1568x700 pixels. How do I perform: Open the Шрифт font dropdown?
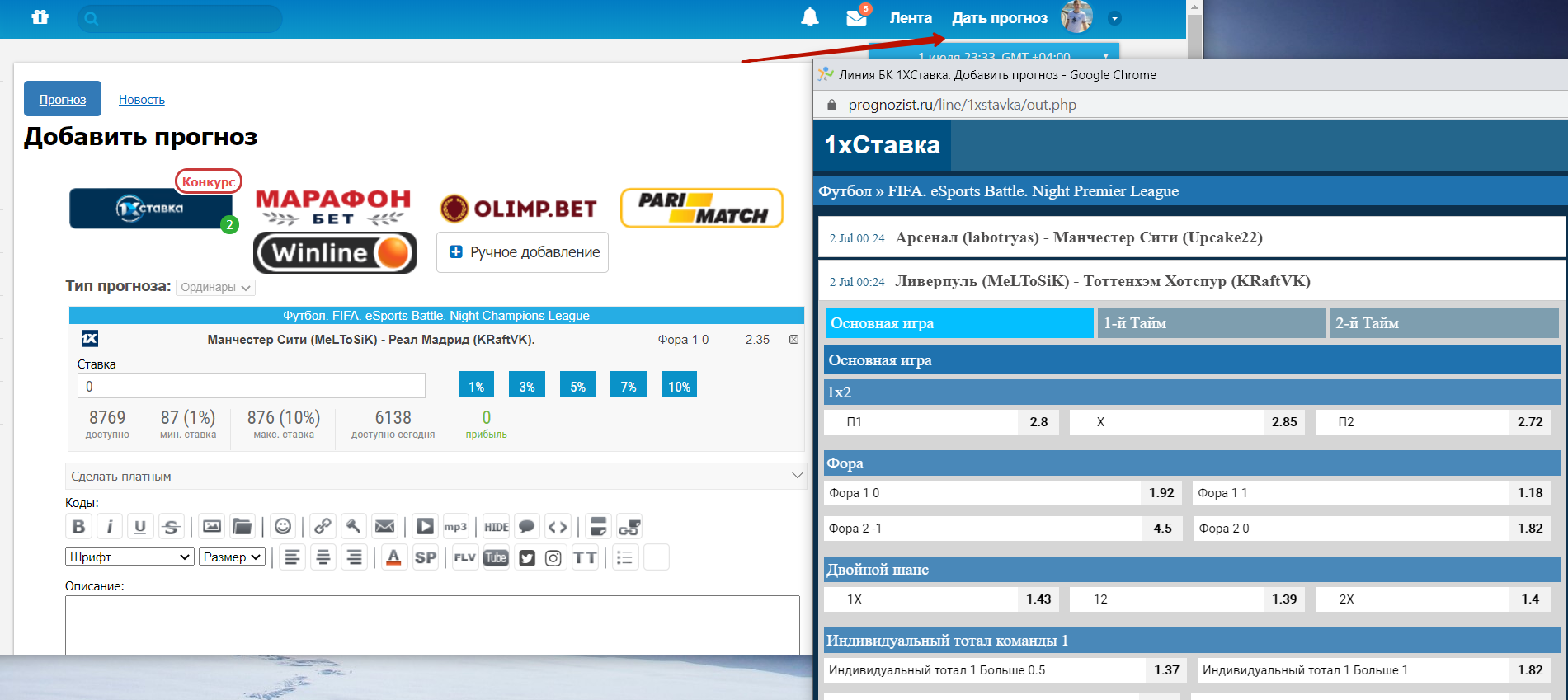[129, 557]
